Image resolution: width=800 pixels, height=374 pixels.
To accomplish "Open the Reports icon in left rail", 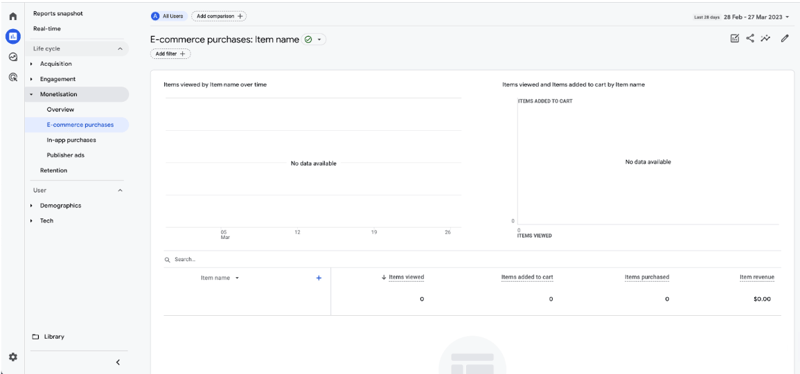I will 13,36.
